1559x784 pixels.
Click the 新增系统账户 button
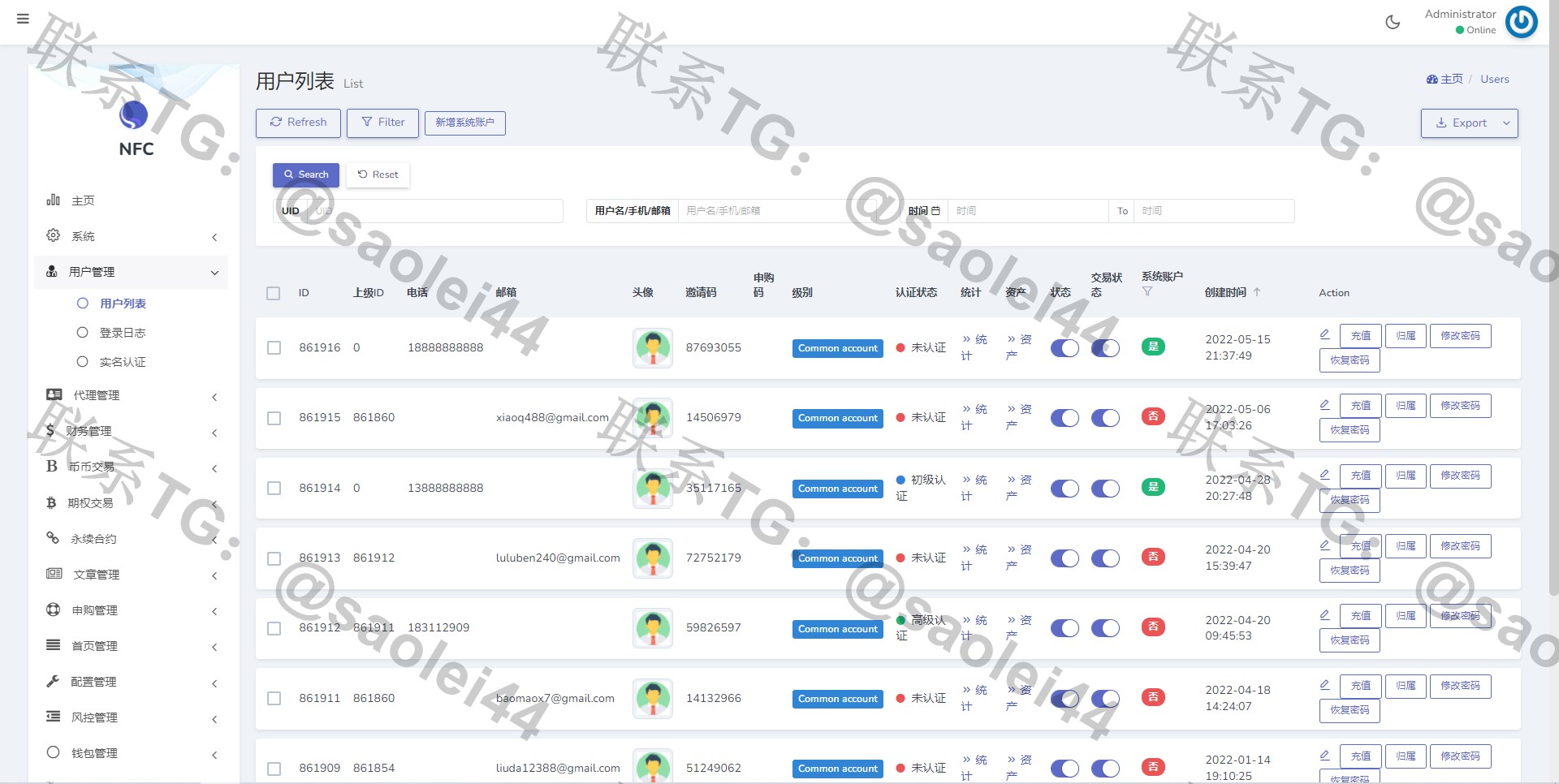click(464, 123)
